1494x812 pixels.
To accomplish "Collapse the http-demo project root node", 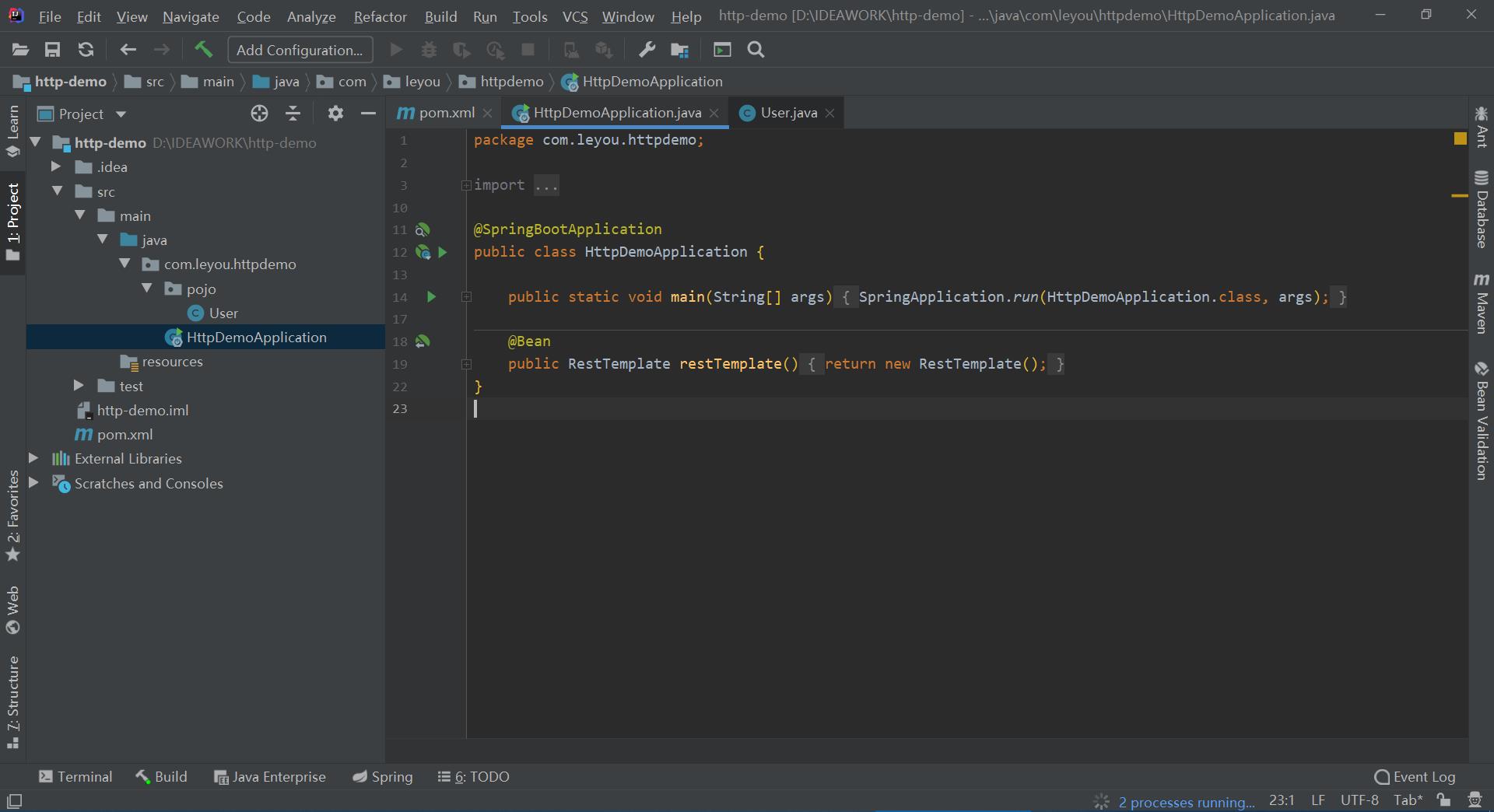I will (36, 142).
